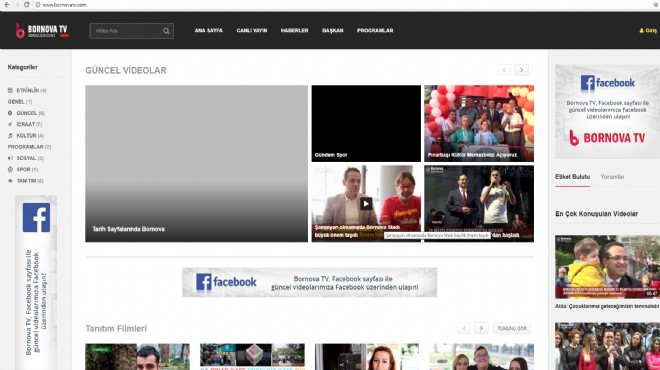
Task: Go to next Güncel Videolar slide
Action: (x=521, y=70)
